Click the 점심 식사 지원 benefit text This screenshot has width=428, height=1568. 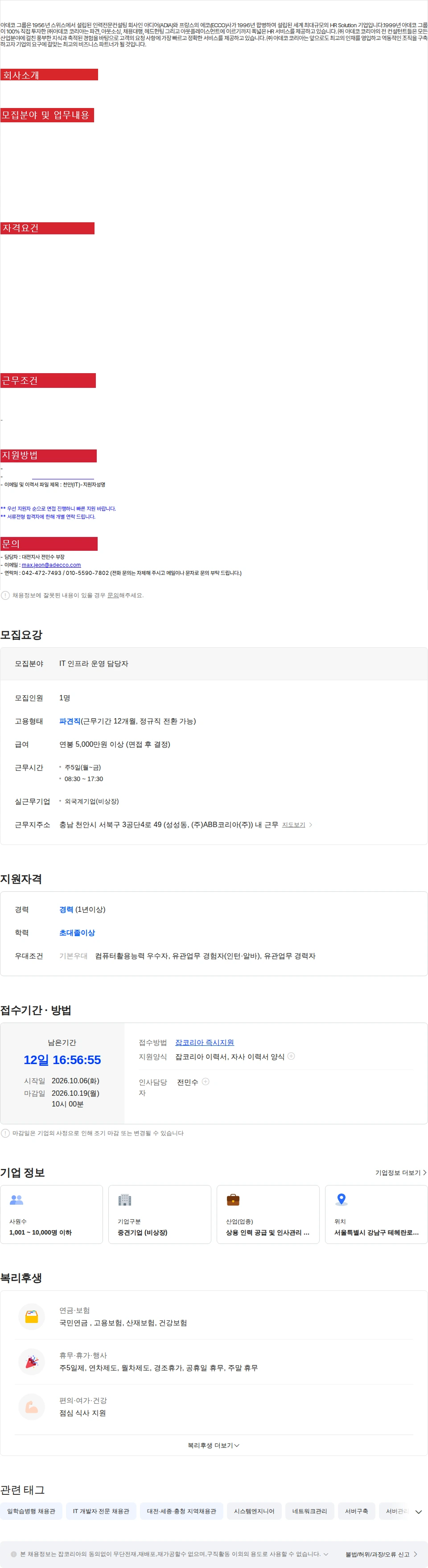point(82,1414)
